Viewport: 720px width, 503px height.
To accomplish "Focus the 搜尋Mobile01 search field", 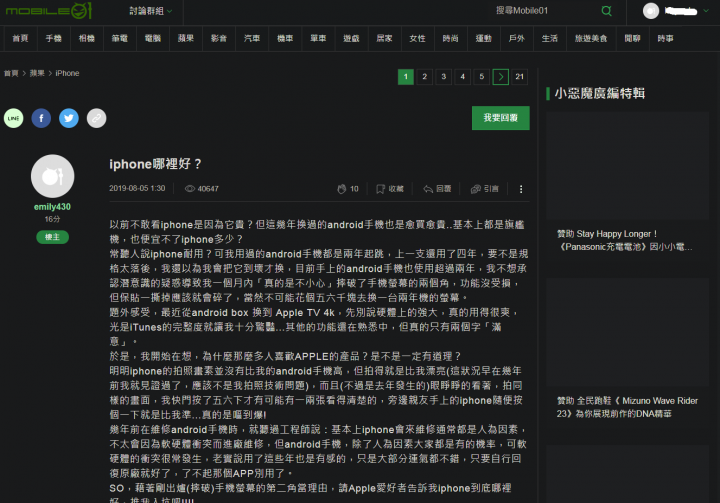I will tap(544, 11).
